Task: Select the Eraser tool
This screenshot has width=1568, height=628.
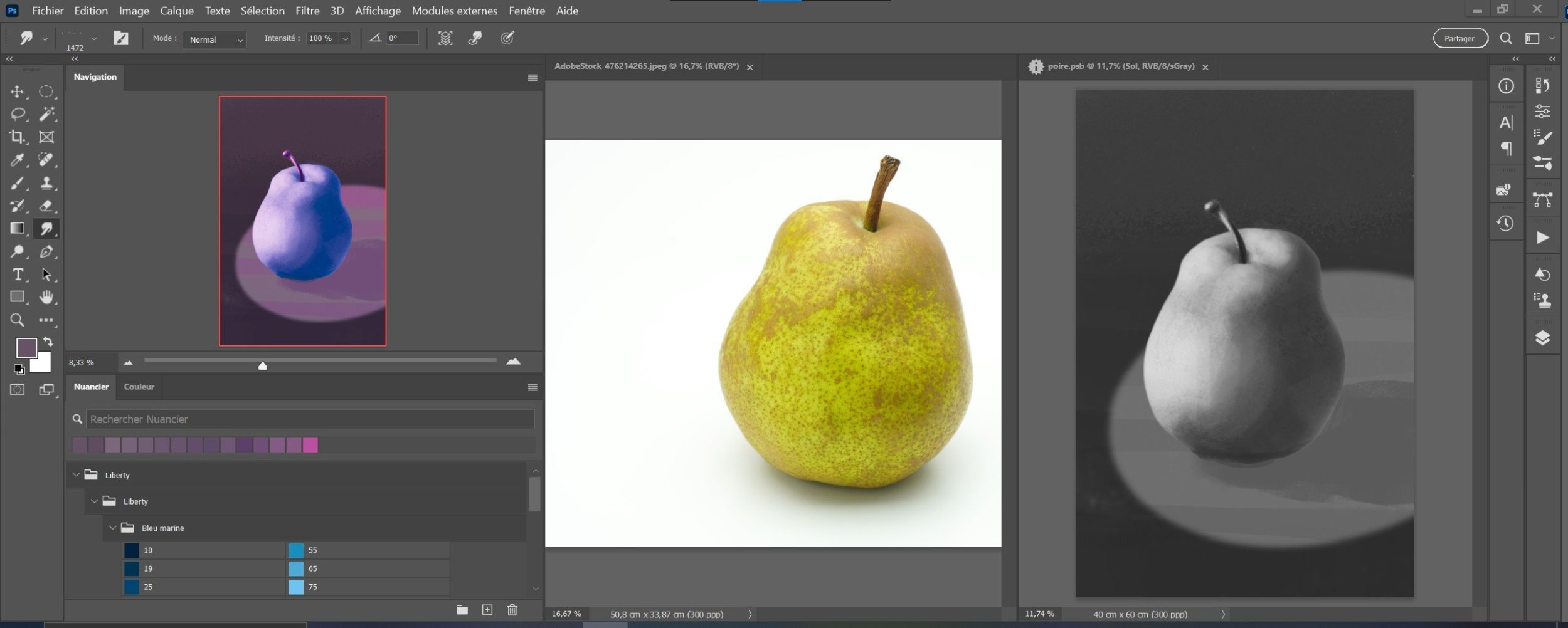Action: tap(46, 206)
